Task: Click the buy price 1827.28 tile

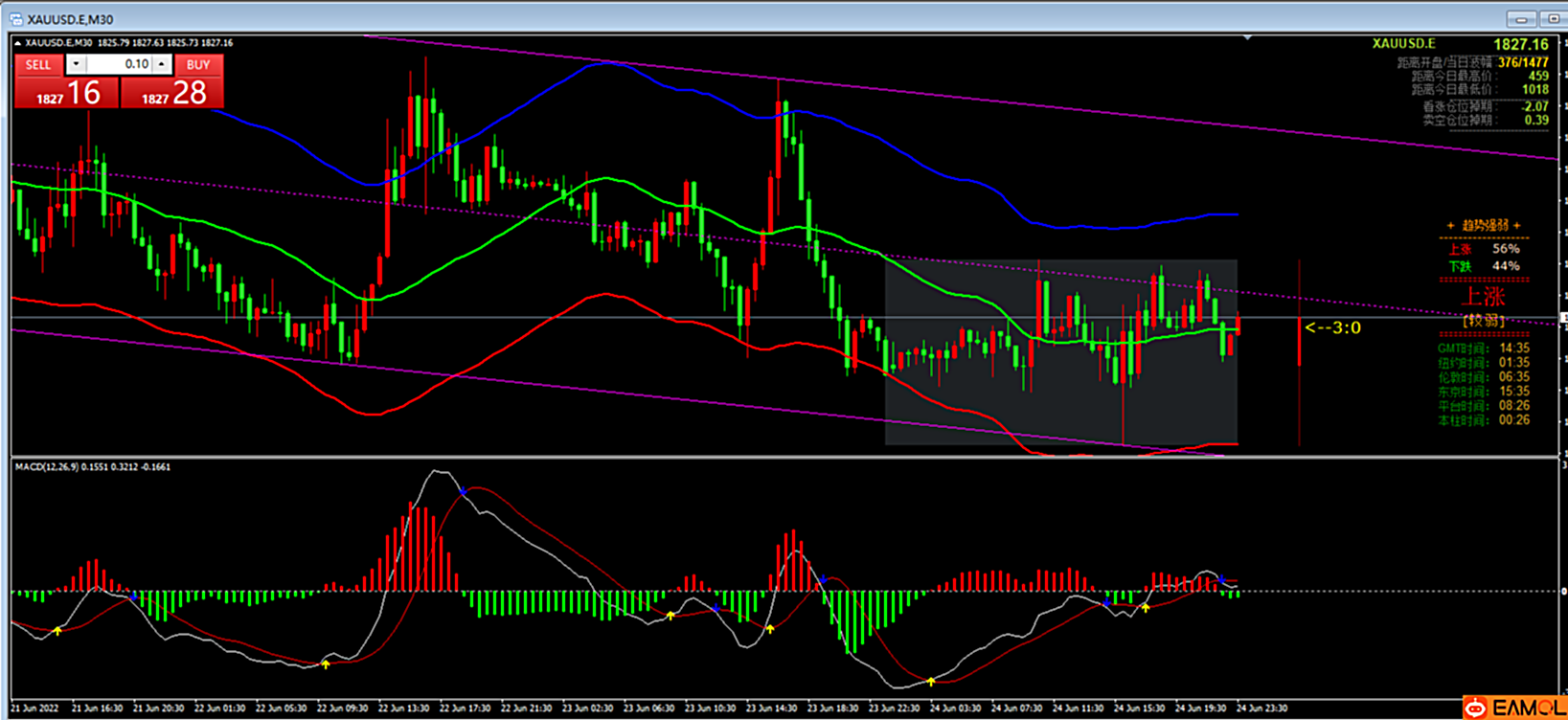Action: tap(172, 93)
